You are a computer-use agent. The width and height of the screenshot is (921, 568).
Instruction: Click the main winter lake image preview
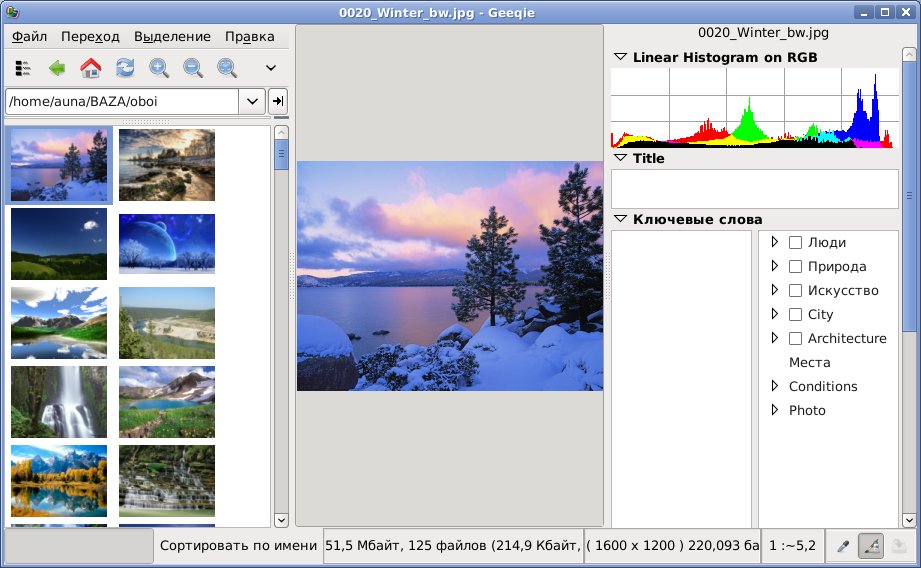click(x=450, y=276)
